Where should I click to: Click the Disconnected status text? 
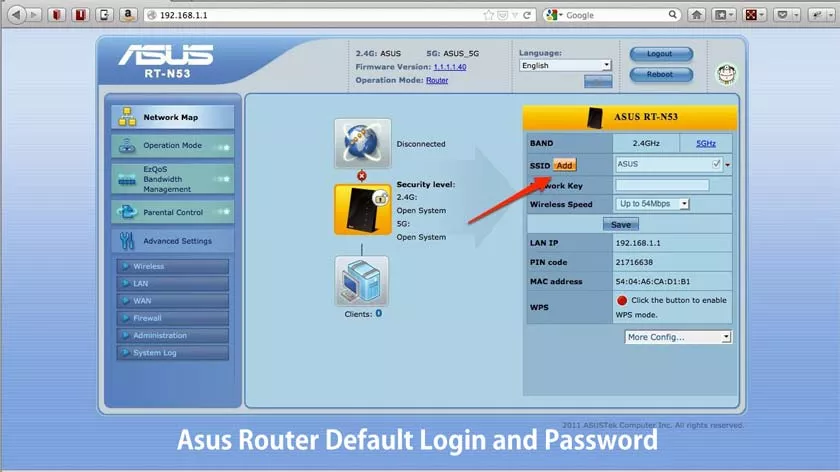pos(421,144)
